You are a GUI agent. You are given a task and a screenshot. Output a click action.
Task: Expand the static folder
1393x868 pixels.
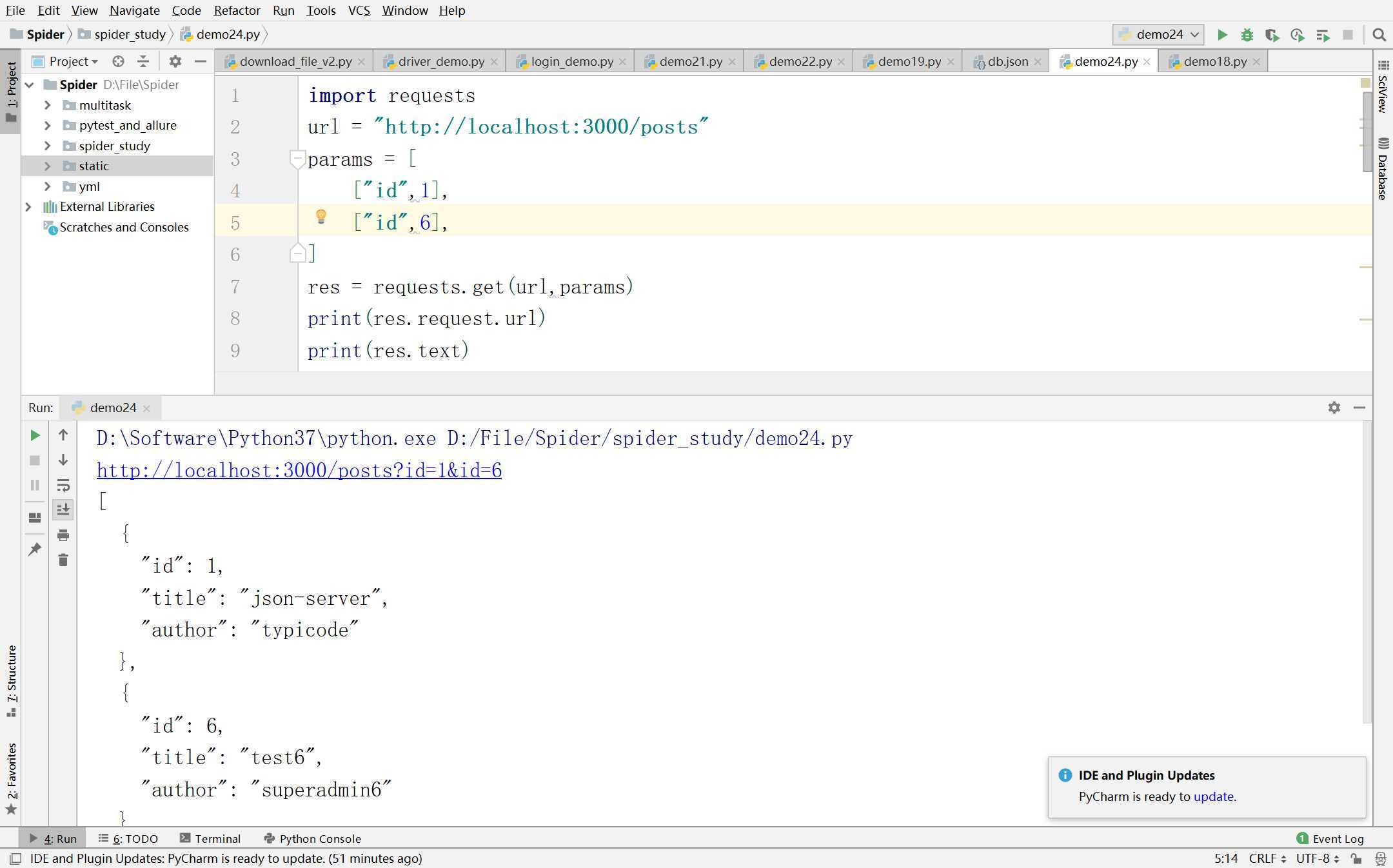tap(47, 166)
